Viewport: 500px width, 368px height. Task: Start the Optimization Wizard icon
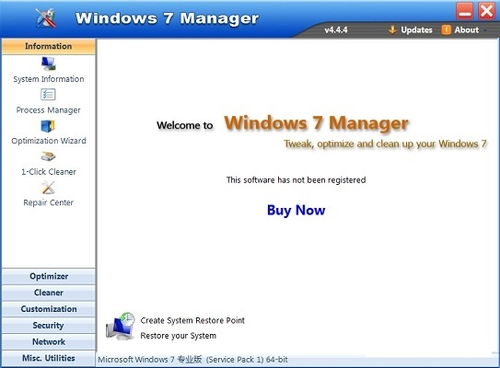(48, 126)
